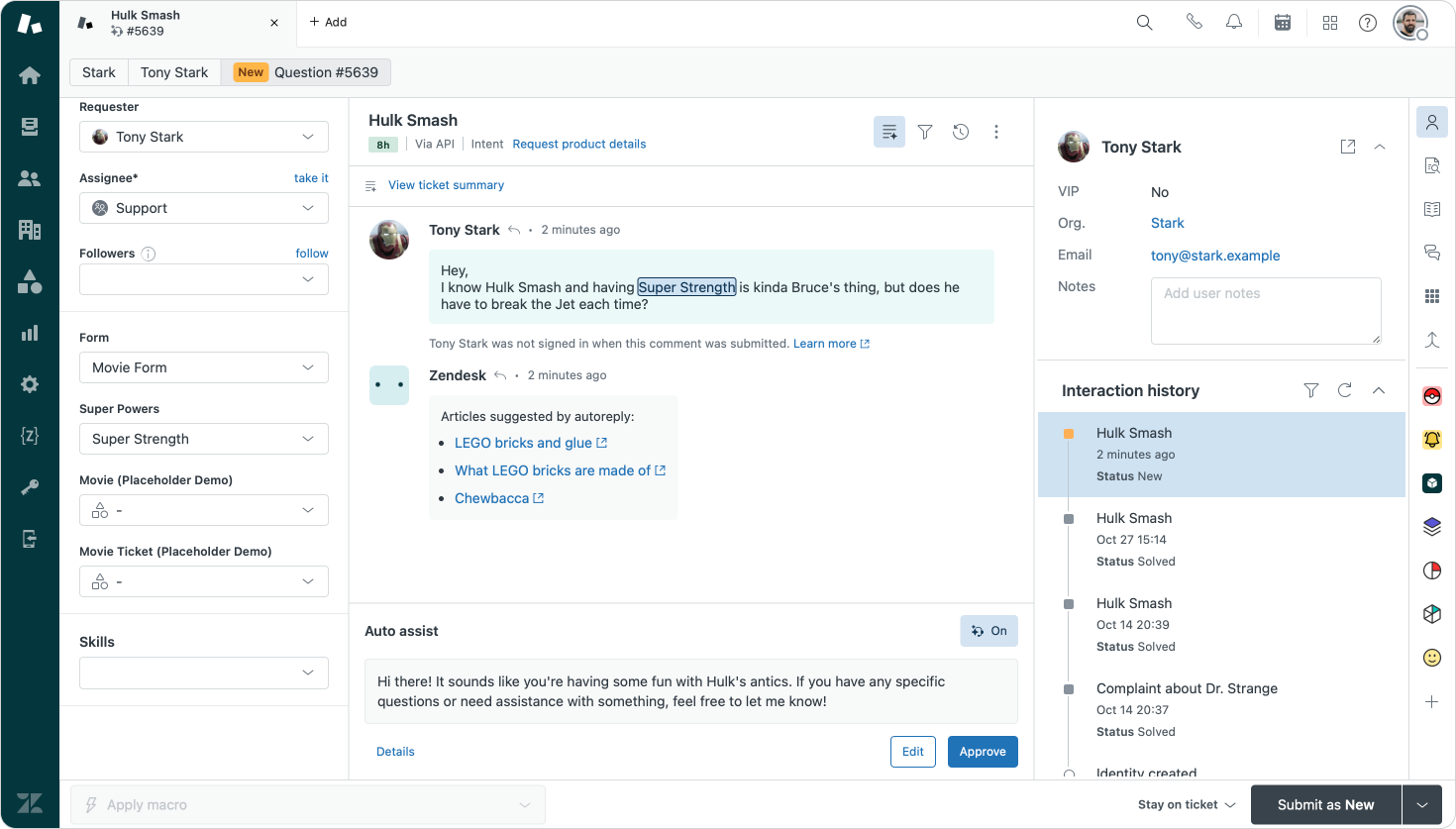Click the follow link
1456x829 pixels.
coord(312,254)
